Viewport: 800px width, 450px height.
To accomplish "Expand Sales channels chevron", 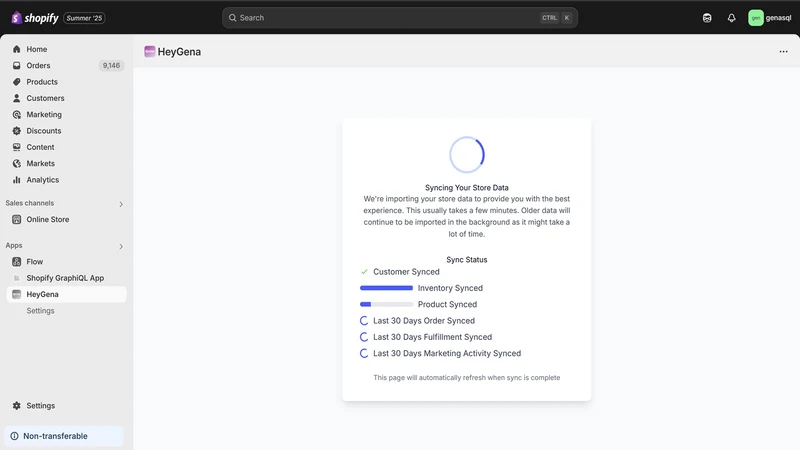I will click(121, 204).
